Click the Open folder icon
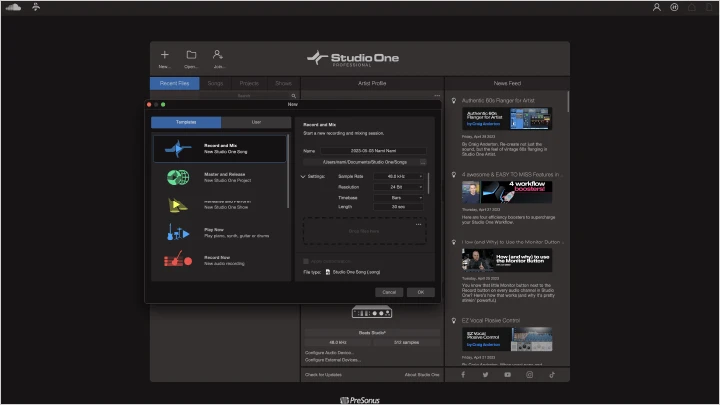Viewport: 720px width, 405px height. [191, 55]
